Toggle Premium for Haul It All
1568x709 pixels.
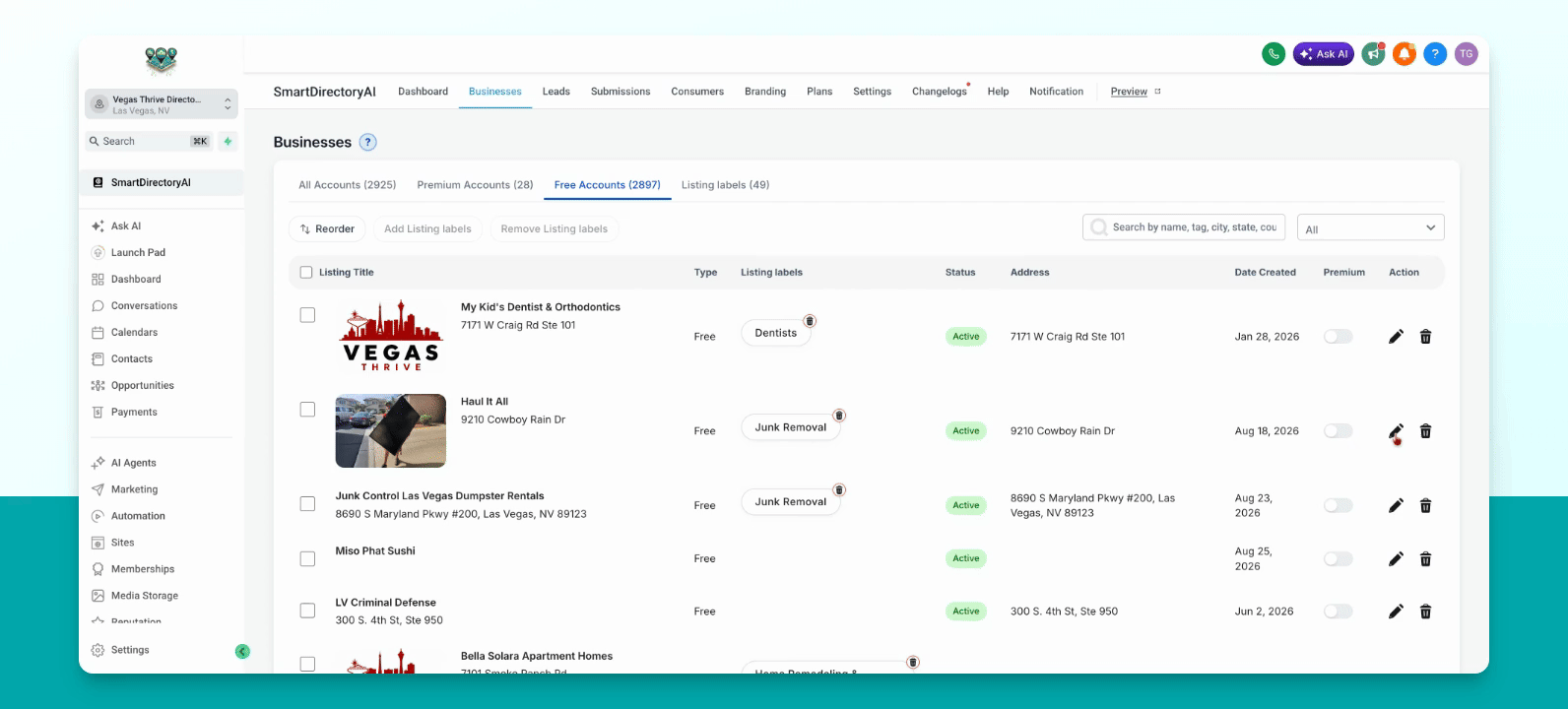[1338, 431]
